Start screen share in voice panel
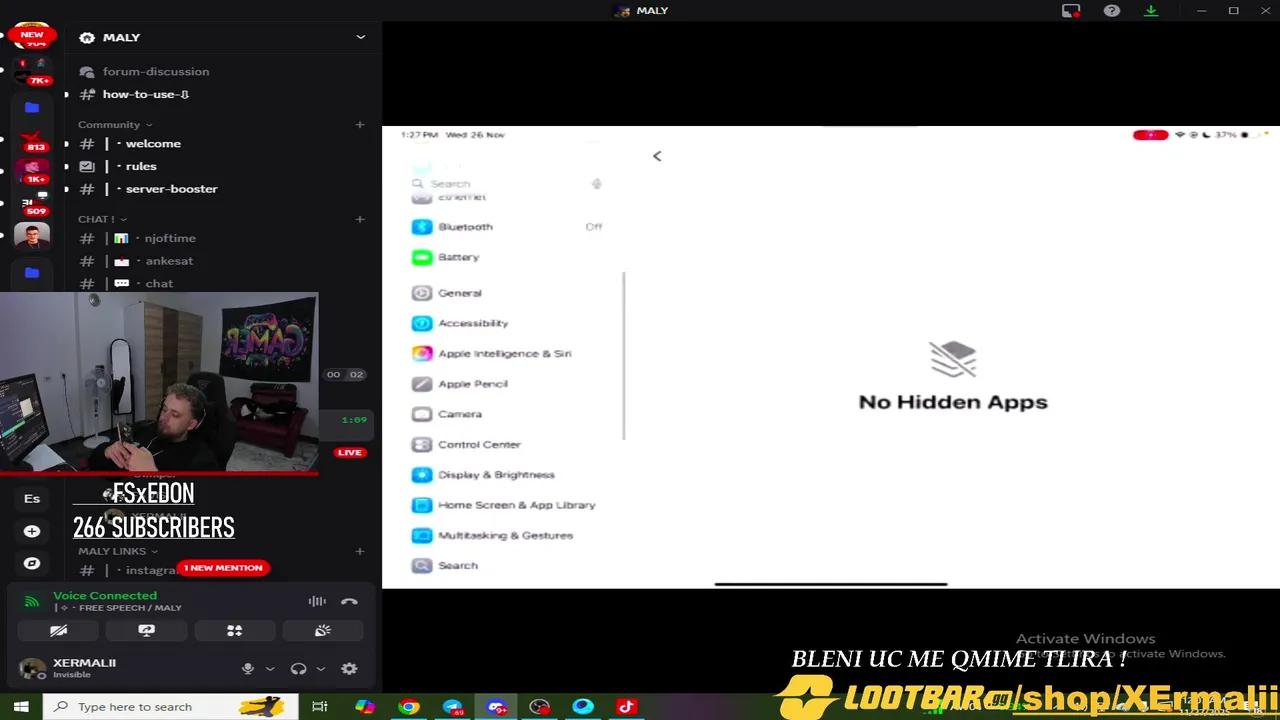Screen dimensions: 1280x720 [146, 631]
